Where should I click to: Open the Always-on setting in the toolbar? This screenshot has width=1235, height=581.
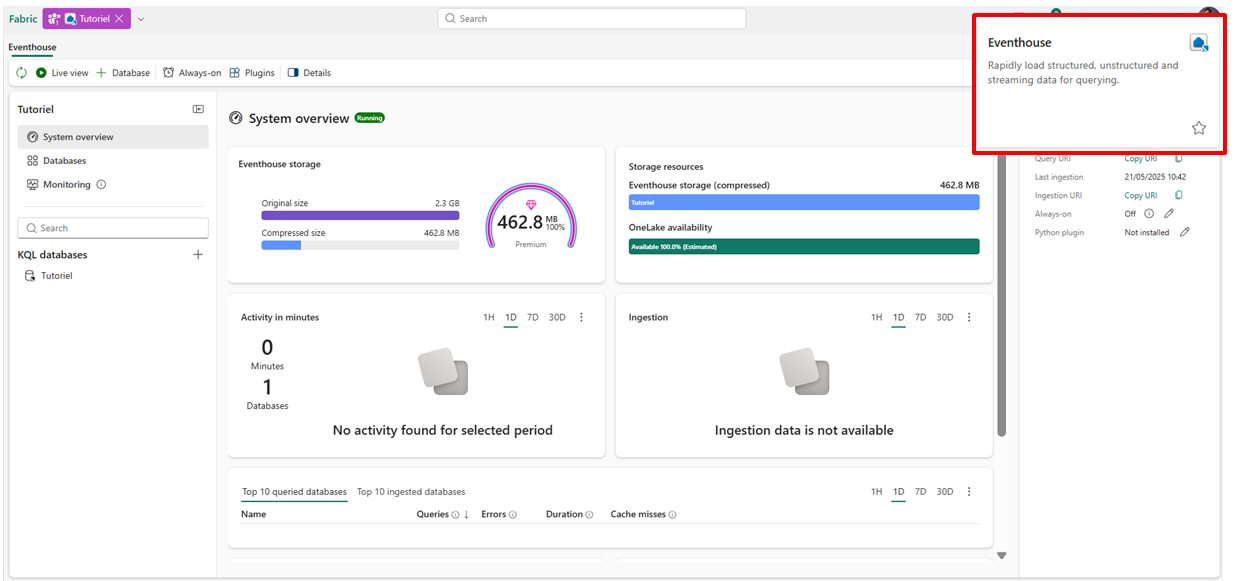(192, 73)
